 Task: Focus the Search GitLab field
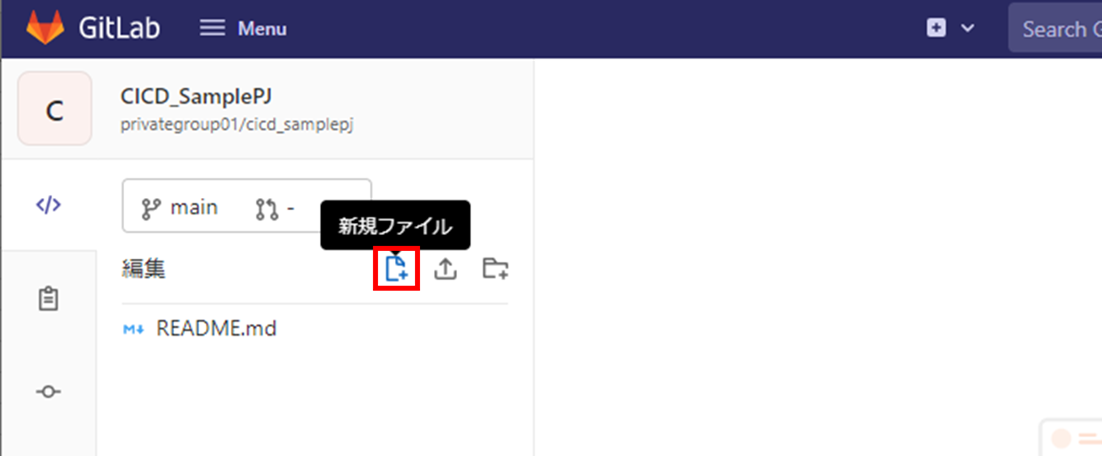[1055, 28]
